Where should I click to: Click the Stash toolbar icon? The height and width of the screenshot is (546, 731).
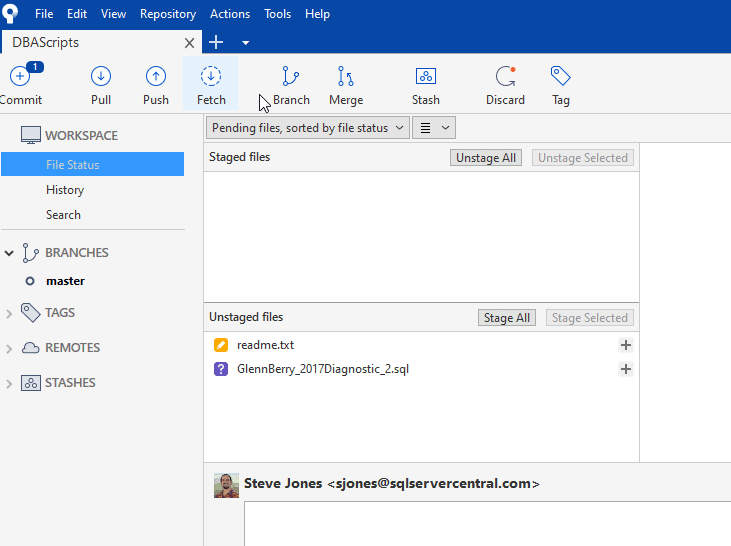[x=426, y=78]
